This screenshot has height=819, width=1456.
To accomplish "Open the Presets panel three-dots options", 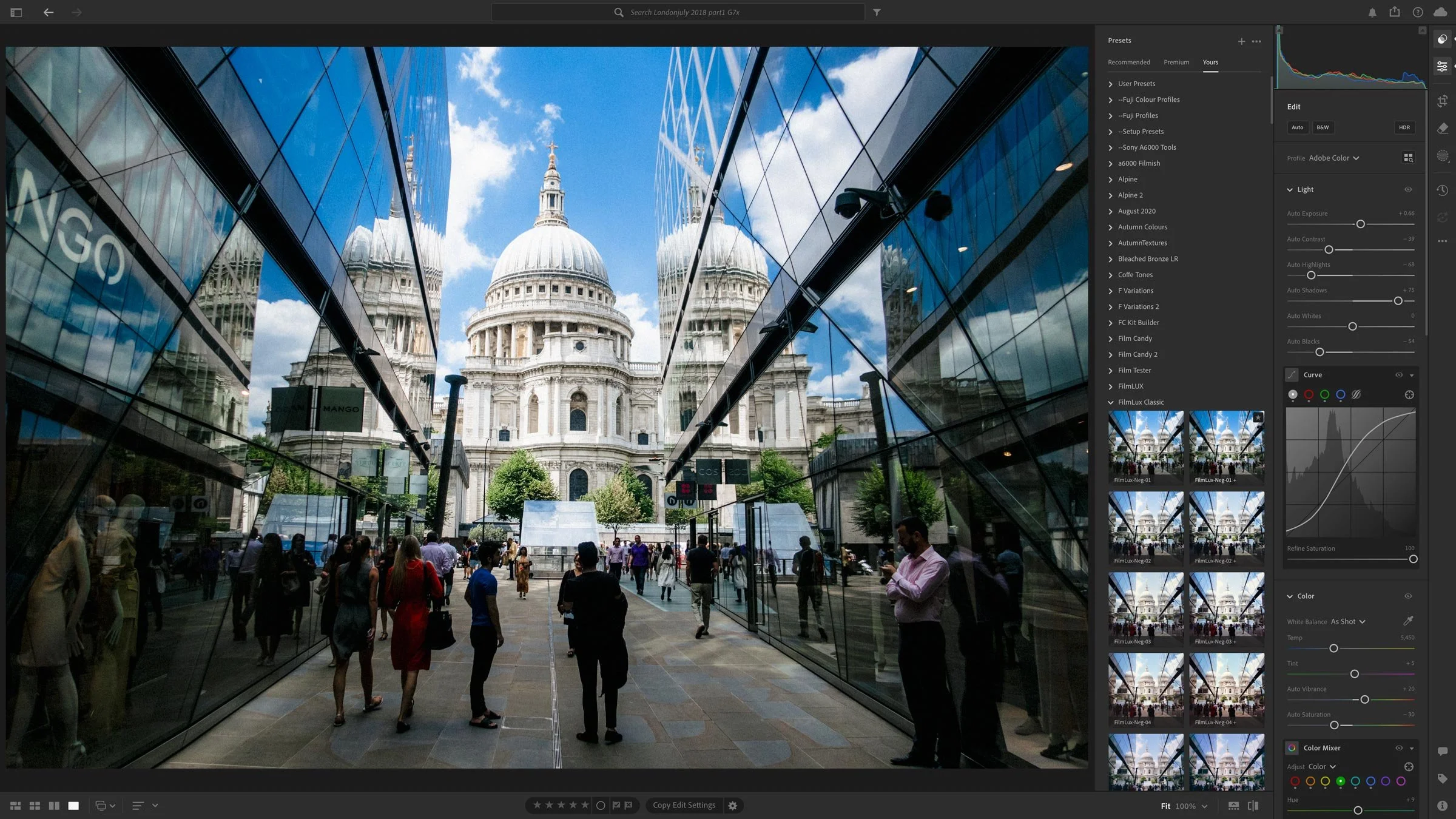I will pyautogui.click(x=1256, y=41).
